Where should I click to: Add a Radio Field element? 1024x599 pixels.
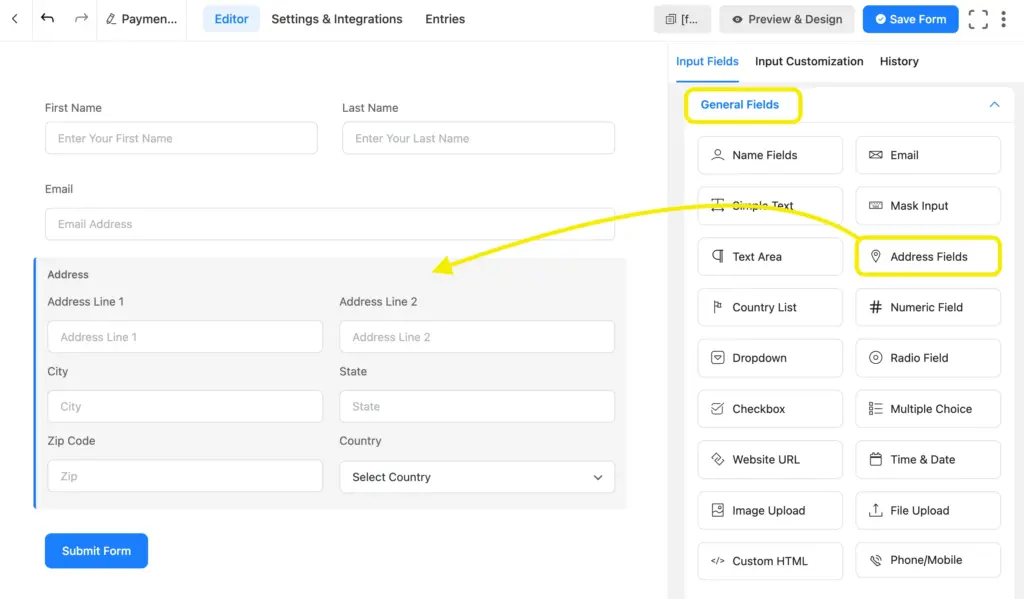[x=927, y=358]
